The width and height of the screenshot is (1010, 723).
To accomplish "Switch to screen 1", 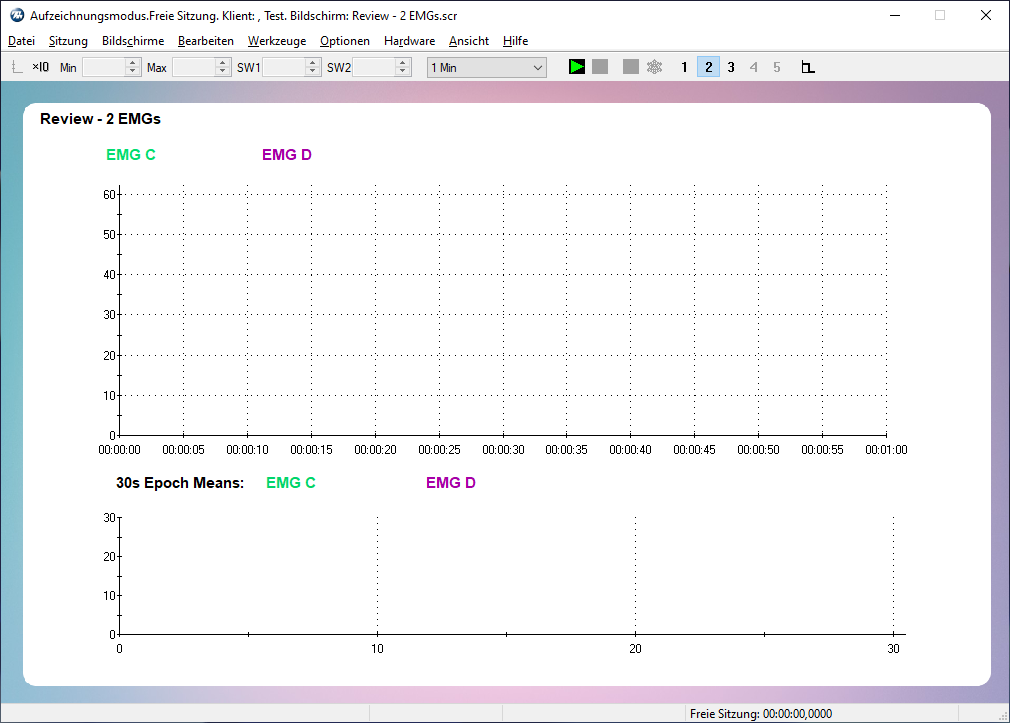I will 684,67.
